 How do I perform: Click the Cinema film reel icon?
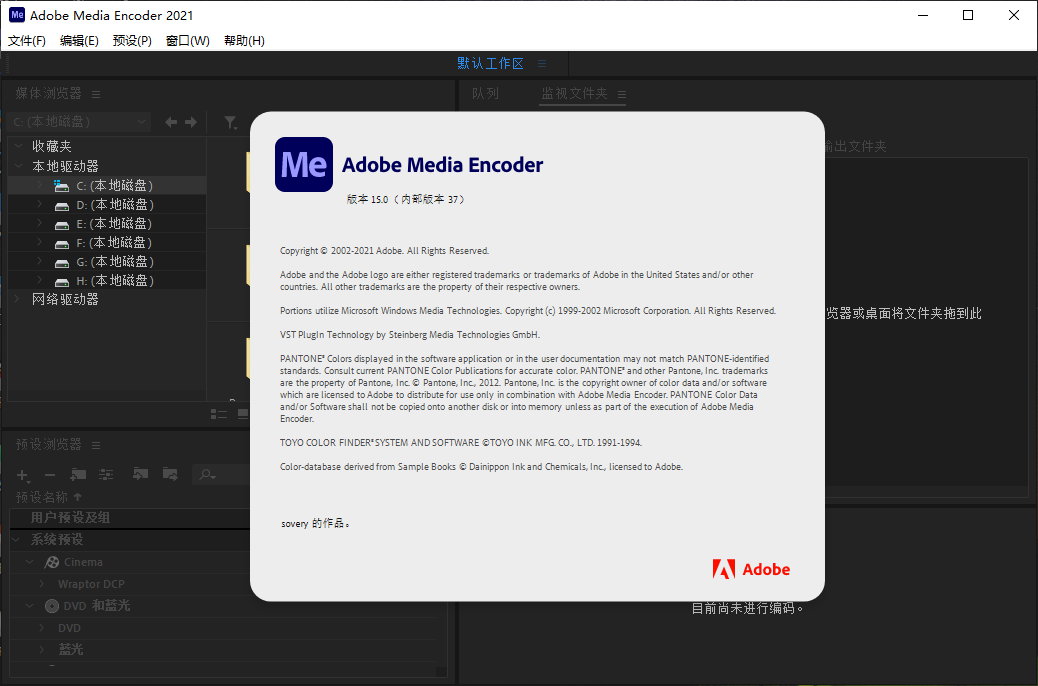point(52,562)
